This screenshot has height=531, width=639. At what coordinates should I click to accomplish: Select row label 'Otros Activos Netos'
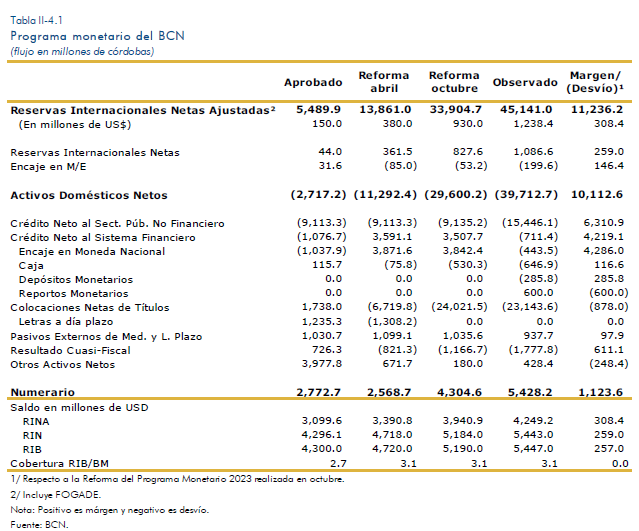[x=62, y=365]
